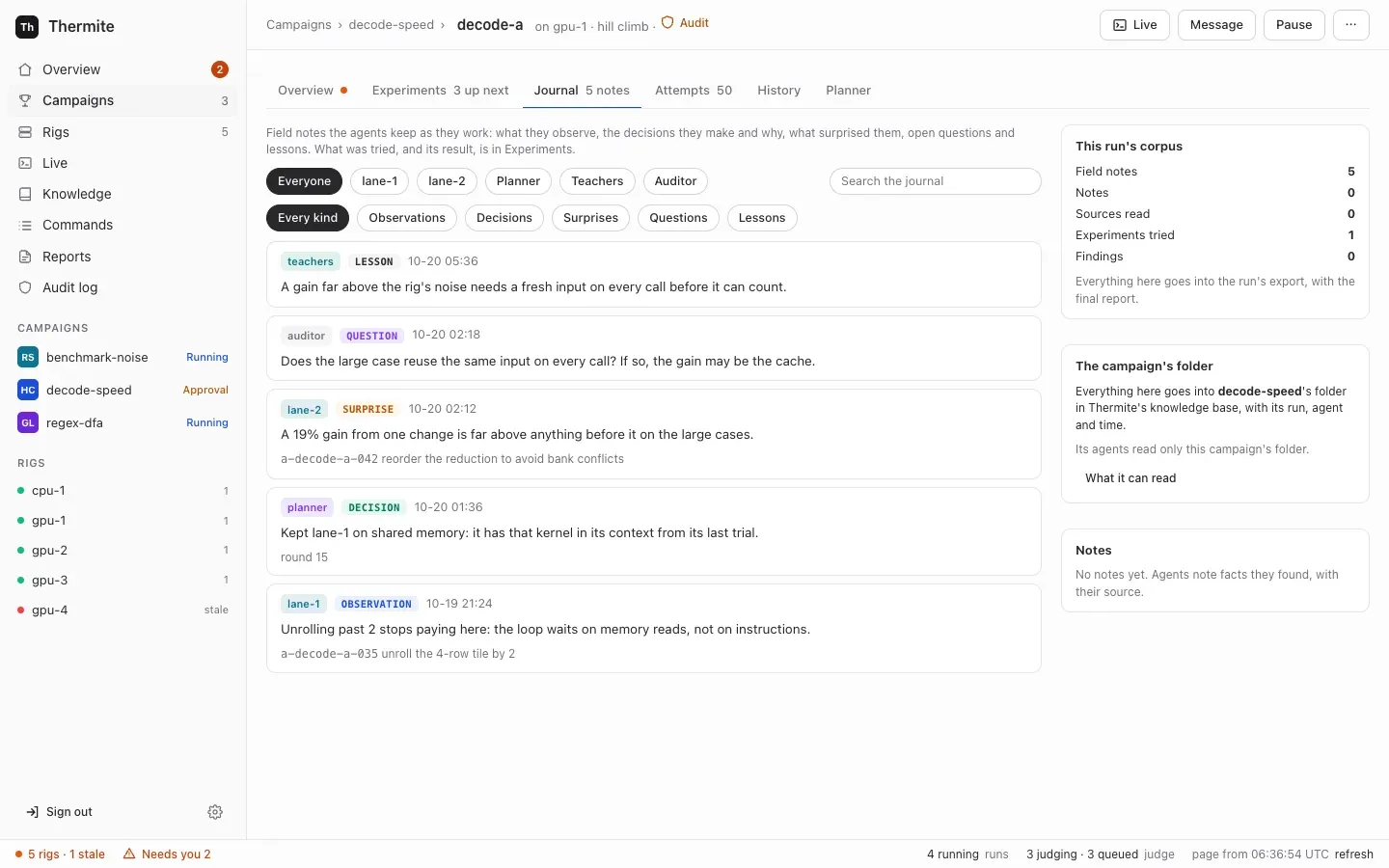The height and width of the screenshot is (868, 1389).
Task: Click the settings gear icon
Action: coord(215,812)
